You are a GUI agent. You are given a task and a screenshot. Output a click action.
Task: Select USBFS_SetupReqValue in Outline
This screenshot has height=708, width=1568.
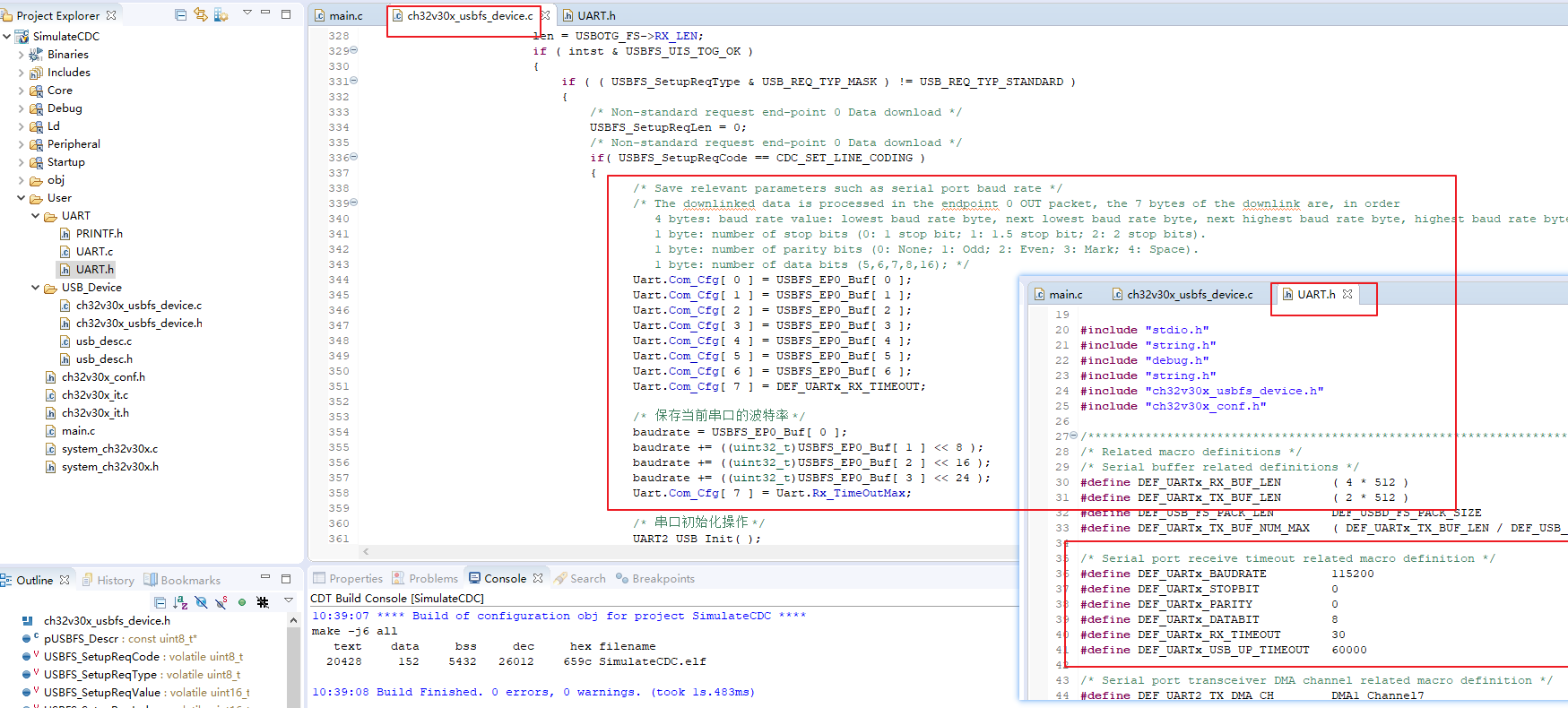[135, 693]
